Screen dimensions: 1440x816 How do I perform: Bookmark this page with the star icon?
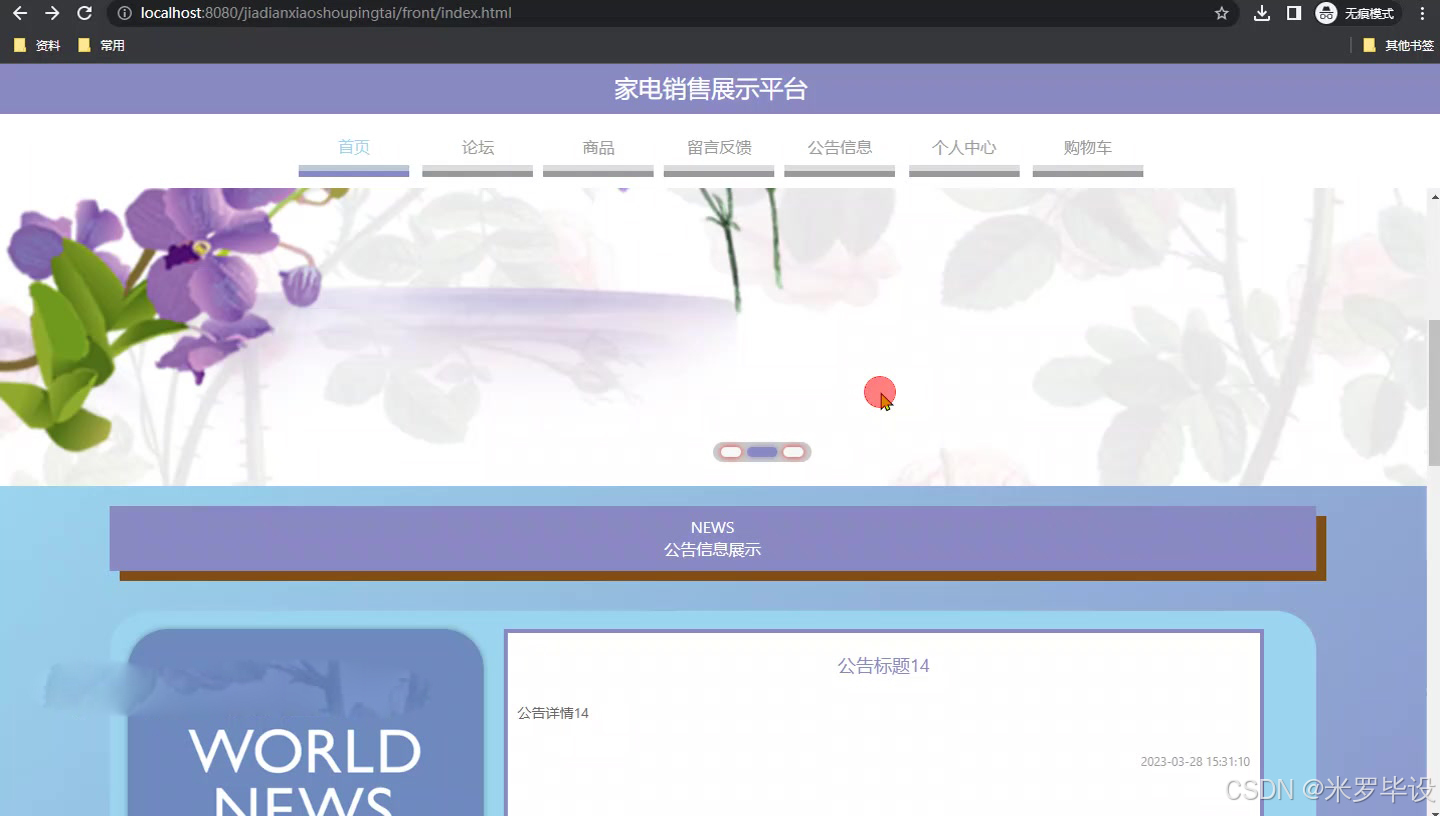coord(1221,13)
